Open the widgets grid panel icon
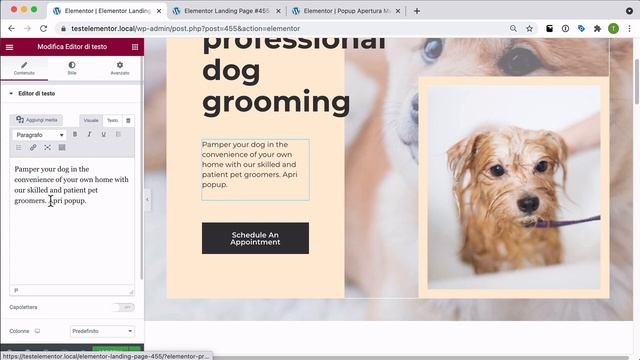This screenshot has width=640, height=360. pyautogui.click(x=135, y=47)
